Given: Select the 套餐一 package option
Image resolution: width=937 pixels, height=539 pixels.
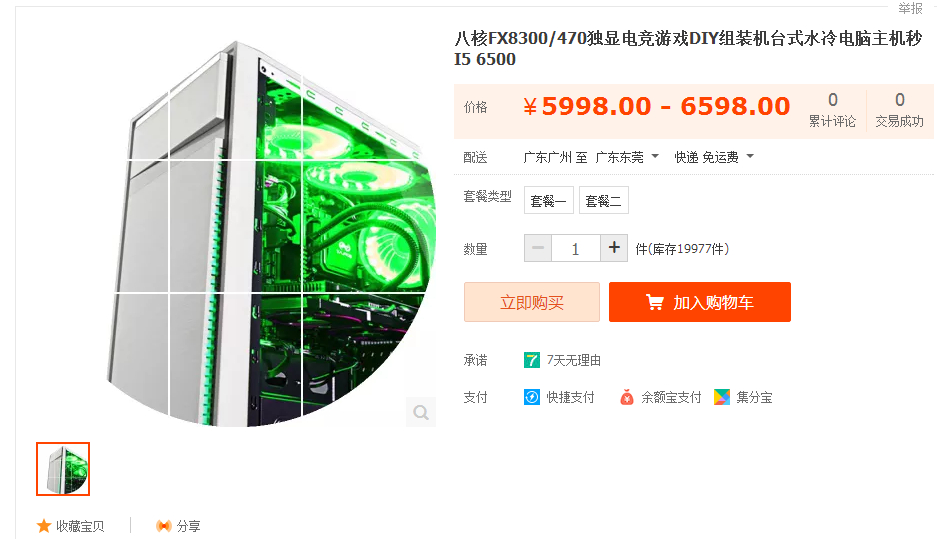Looking at the screenshot, I should pos(549,200).
